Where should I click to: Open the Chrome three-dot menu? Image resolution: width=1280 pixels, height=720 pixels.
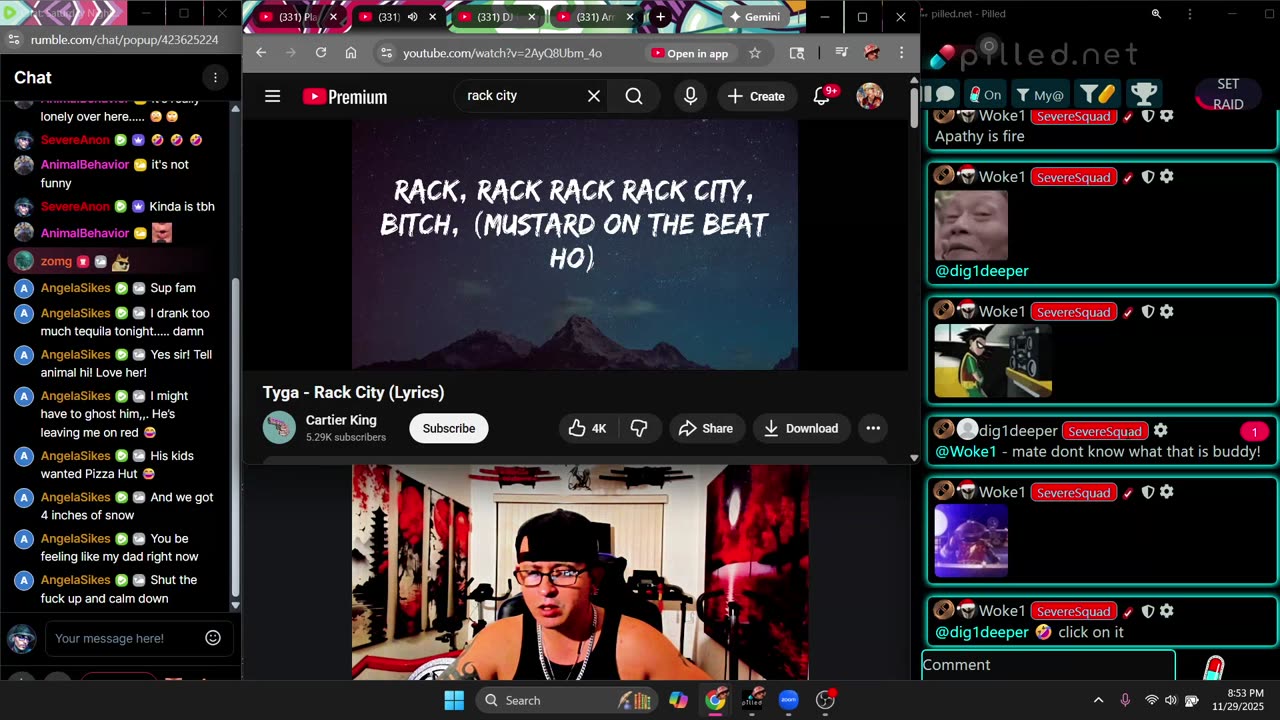901,53
